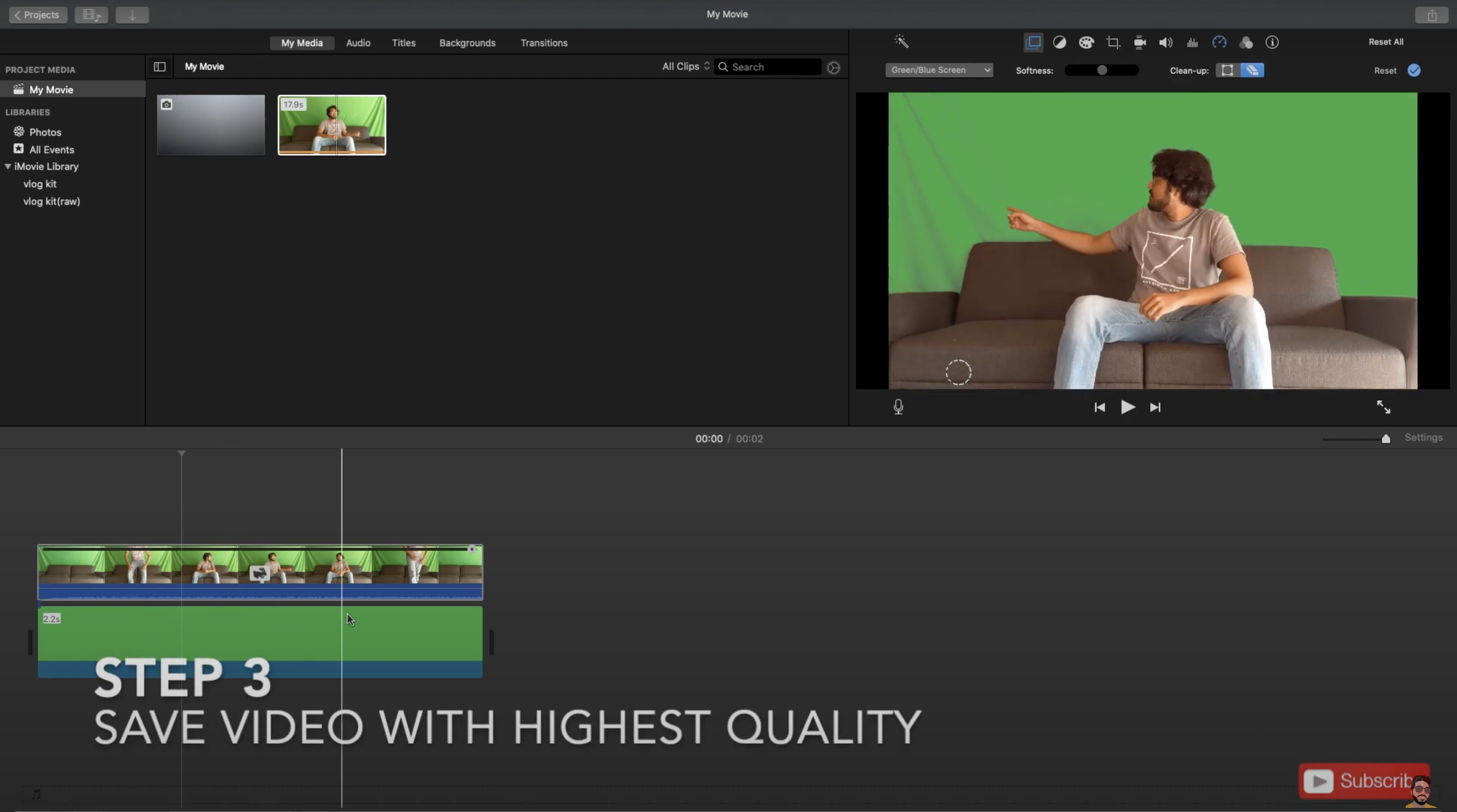1457x812 pixels.
Task: Select the cropping tool icon
Action: 1113,42
